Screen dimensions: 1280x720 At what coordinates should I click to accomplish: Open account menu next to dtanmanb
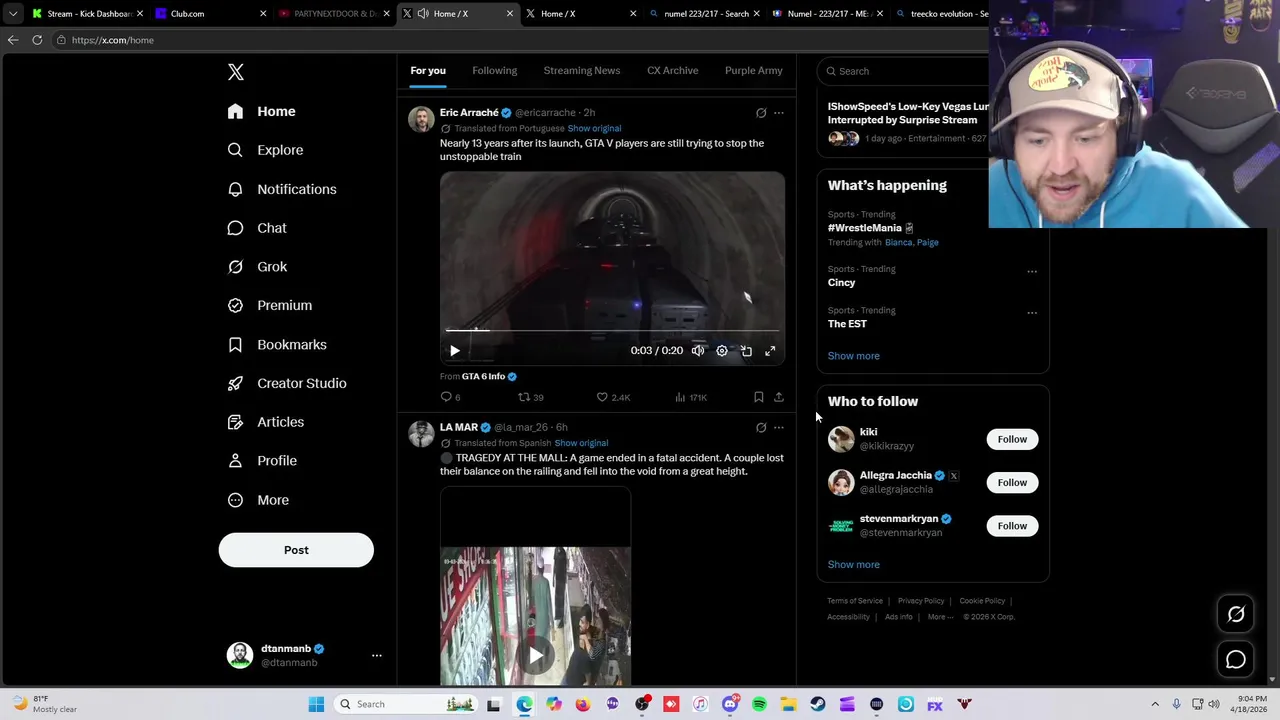tap(377, 656)
